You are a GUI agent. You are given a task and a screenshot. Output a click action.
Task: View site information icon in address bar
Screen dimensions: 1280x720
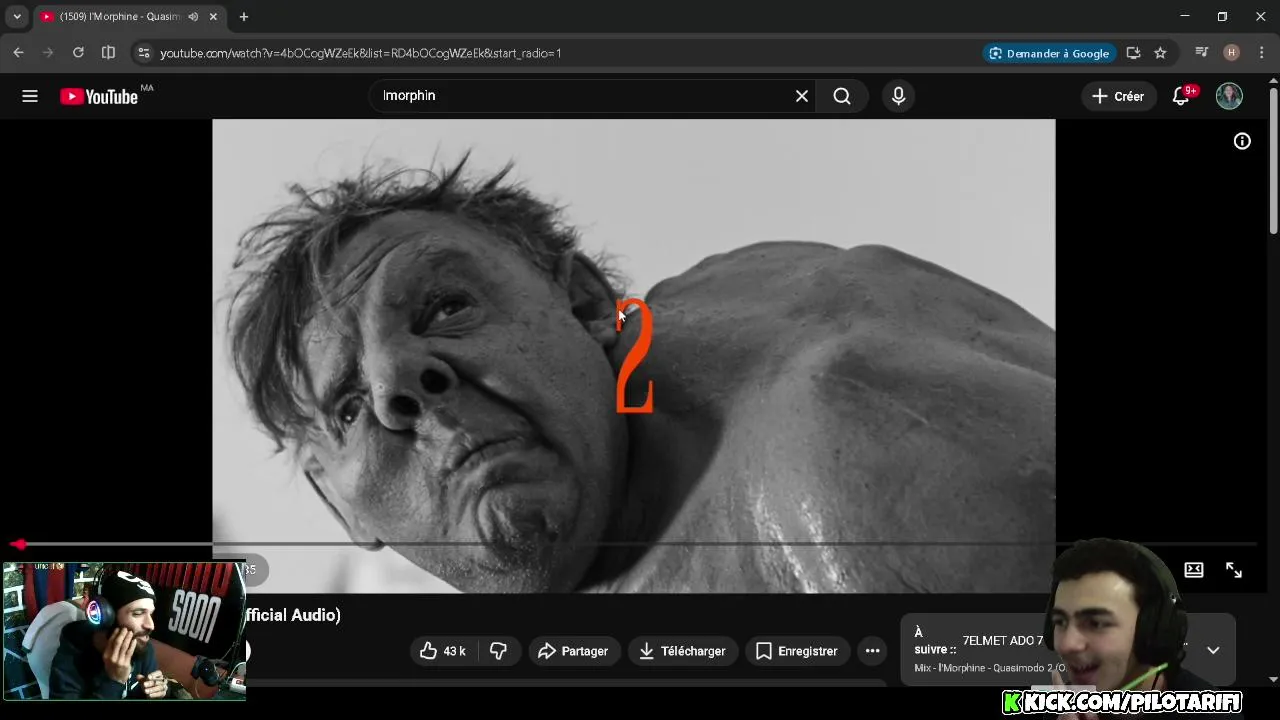tap(143, 53)
